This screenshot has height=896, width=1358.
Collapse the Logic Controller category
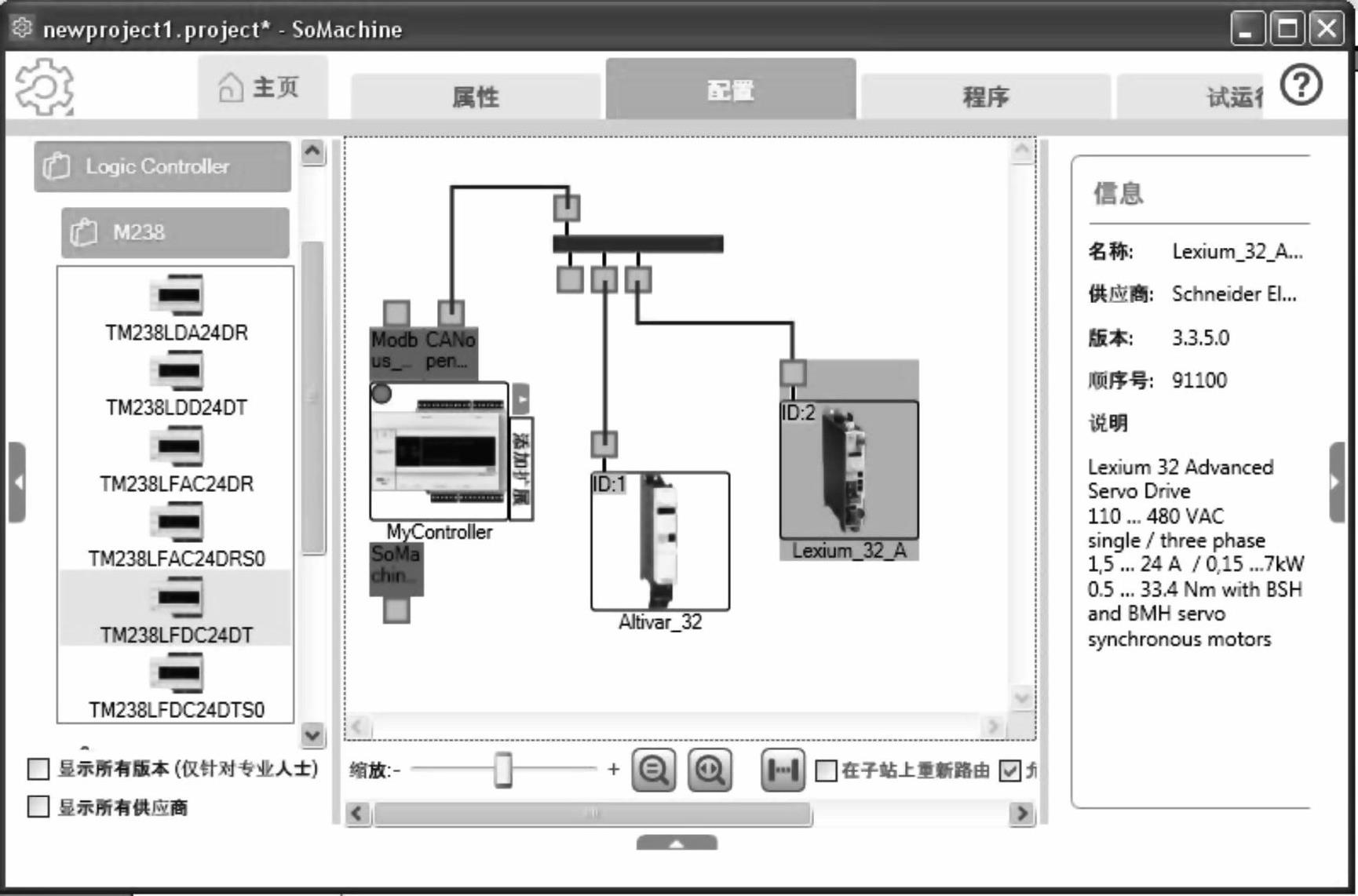(162, 166)
